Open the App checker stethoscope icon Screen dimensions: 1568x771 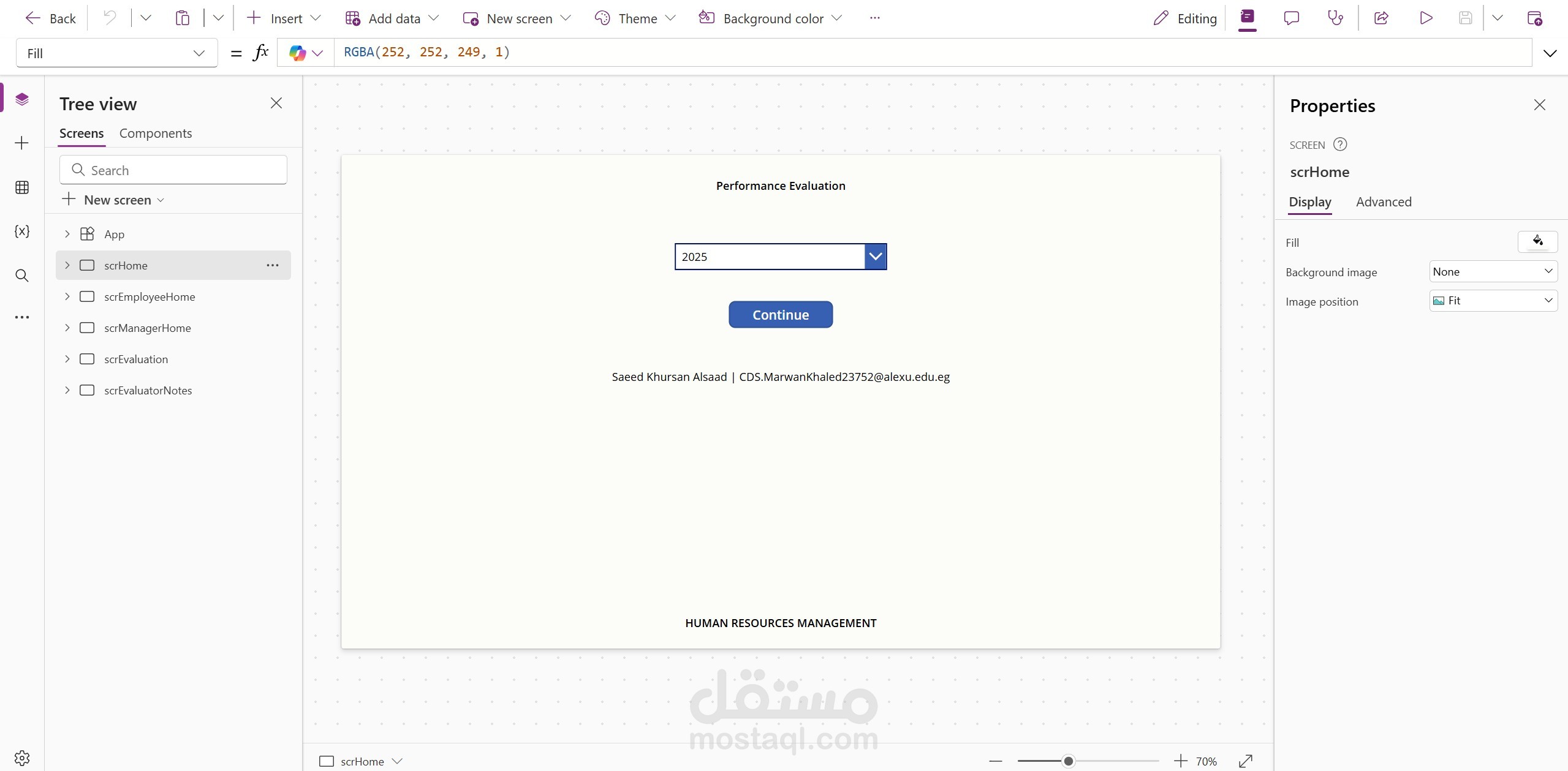click(x=1335, y=18)
